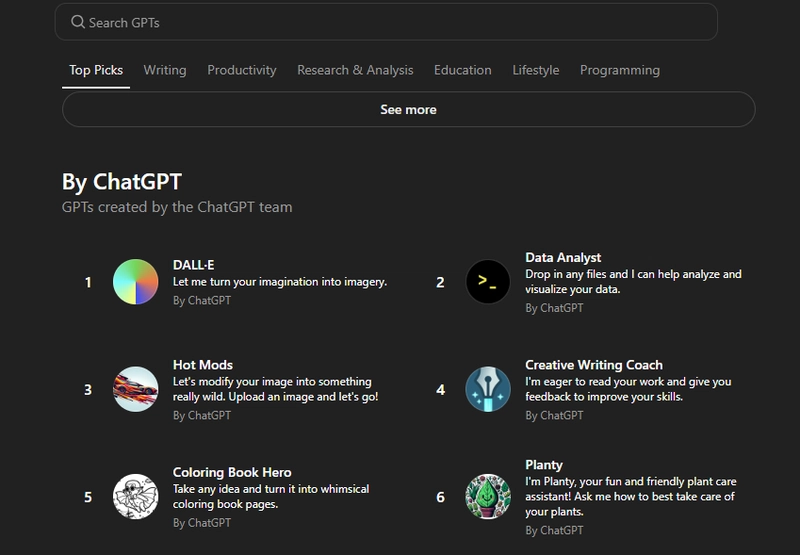The width and height of the screenshot is (800, 555).
Task: Click 'Drop in any files' description text
Action: click(x=633, y=282)
